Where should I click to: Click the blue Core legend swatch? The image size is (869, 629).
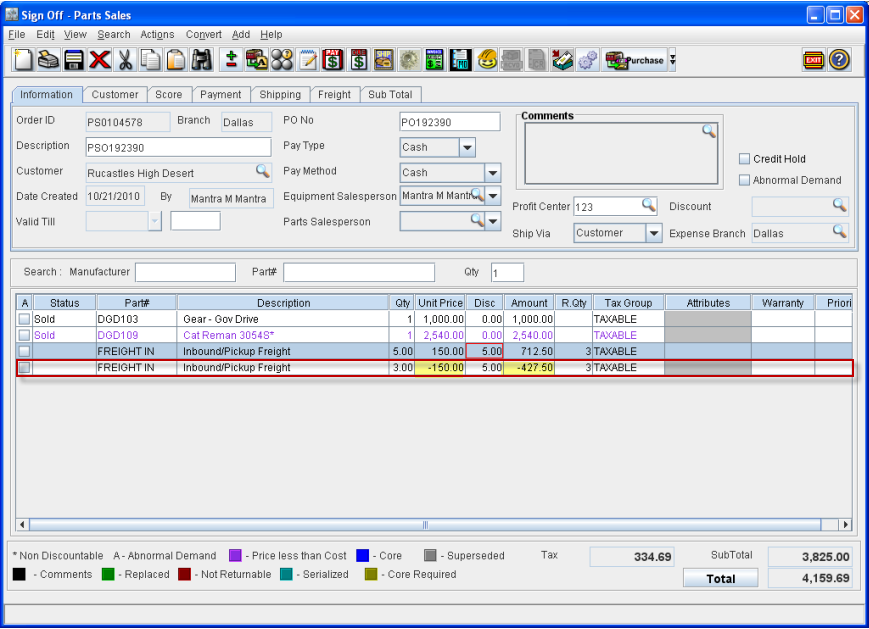(x=362, y=555)
